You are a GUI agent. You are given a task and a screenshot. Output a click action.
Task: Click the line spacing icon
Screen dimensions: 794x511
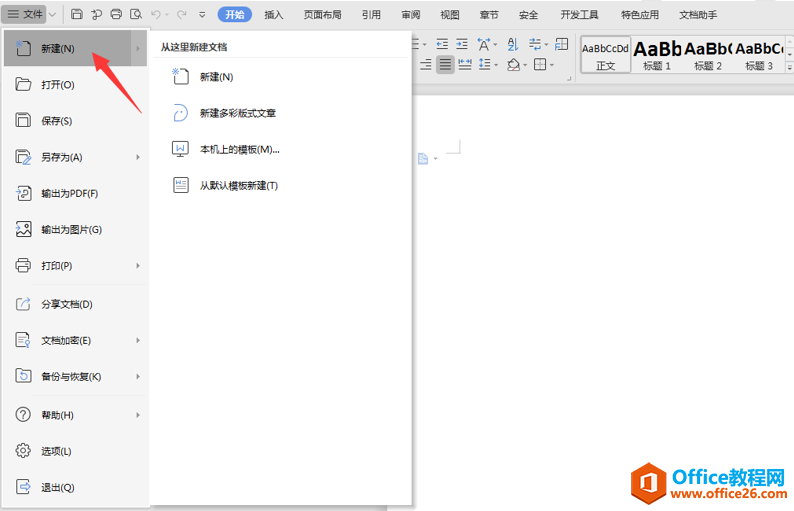(x=485, y=64)
